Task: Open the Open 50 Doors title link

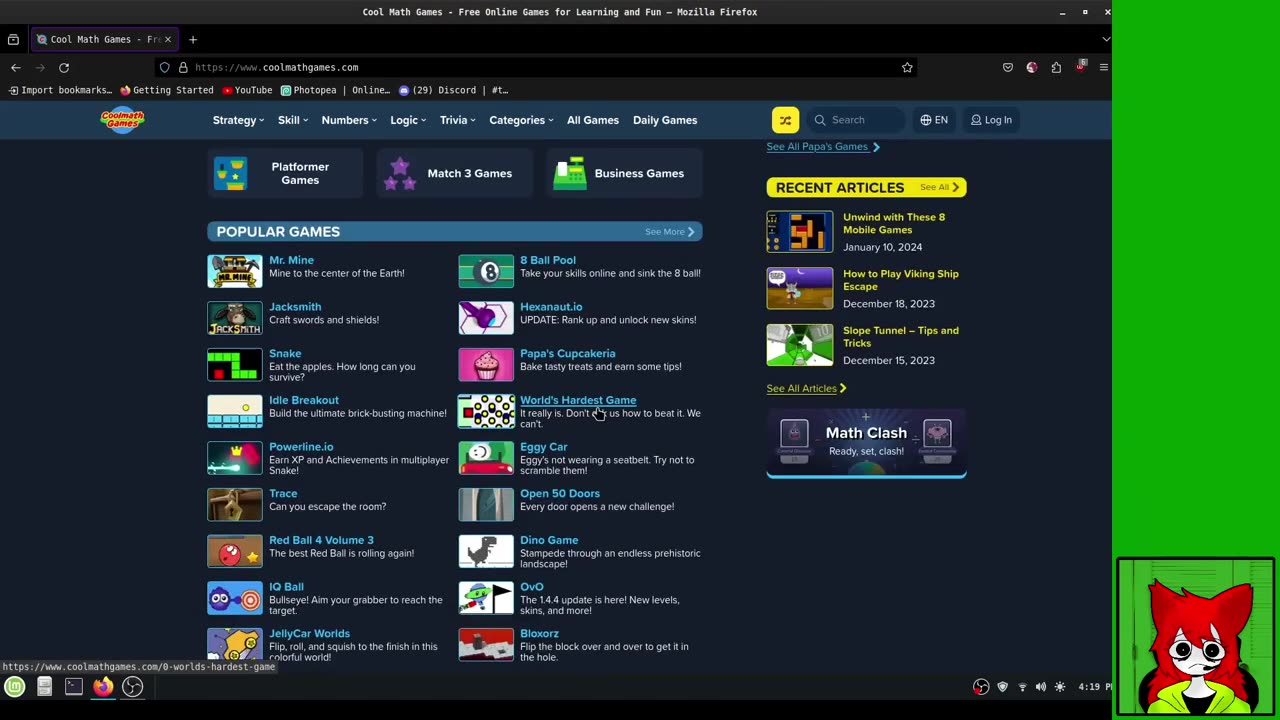Action: [x=560, y=493]
